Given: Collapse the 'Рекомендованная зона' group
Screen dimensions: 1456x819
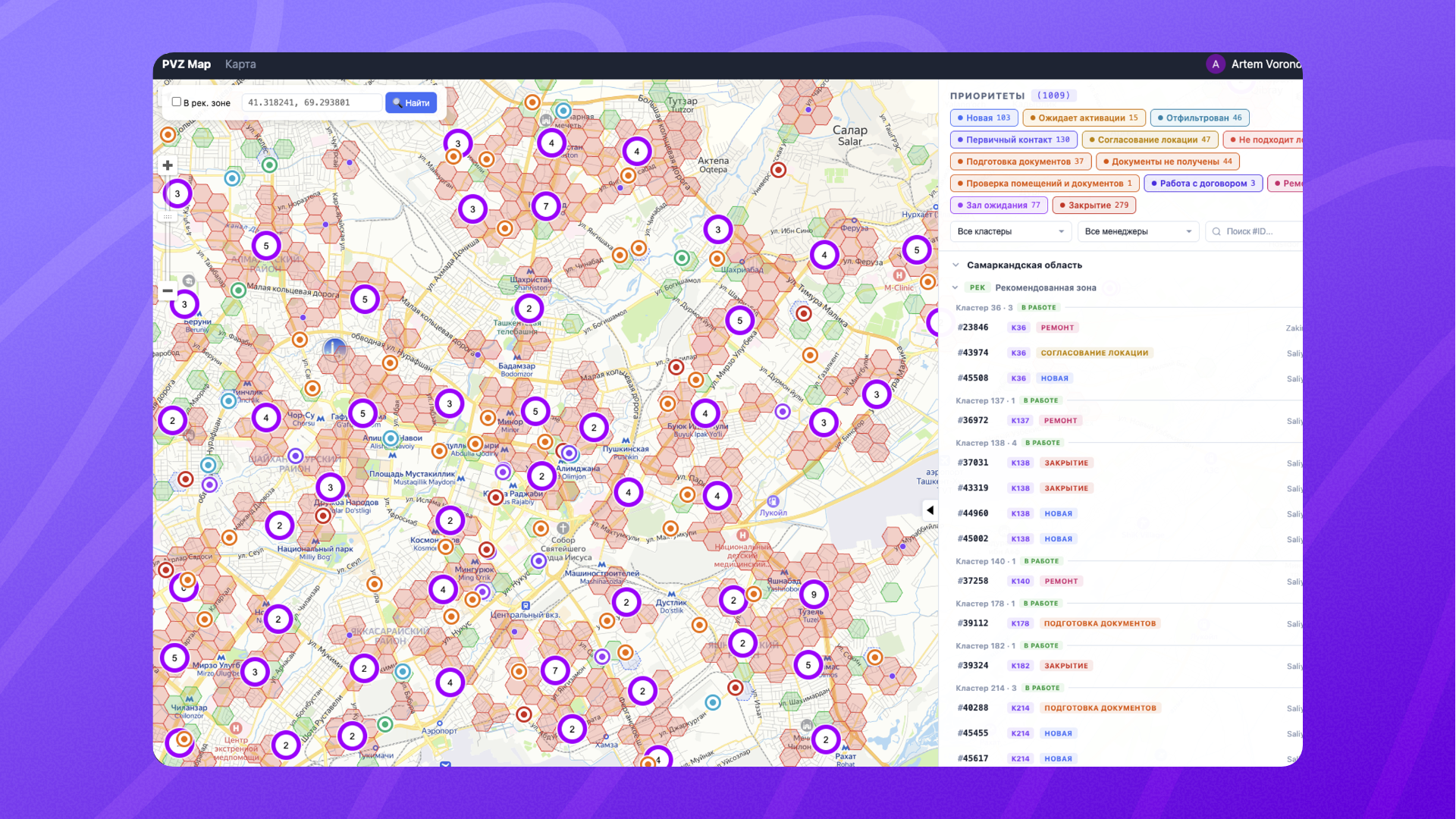Looking at the screenshot, I should click(955, 287).
